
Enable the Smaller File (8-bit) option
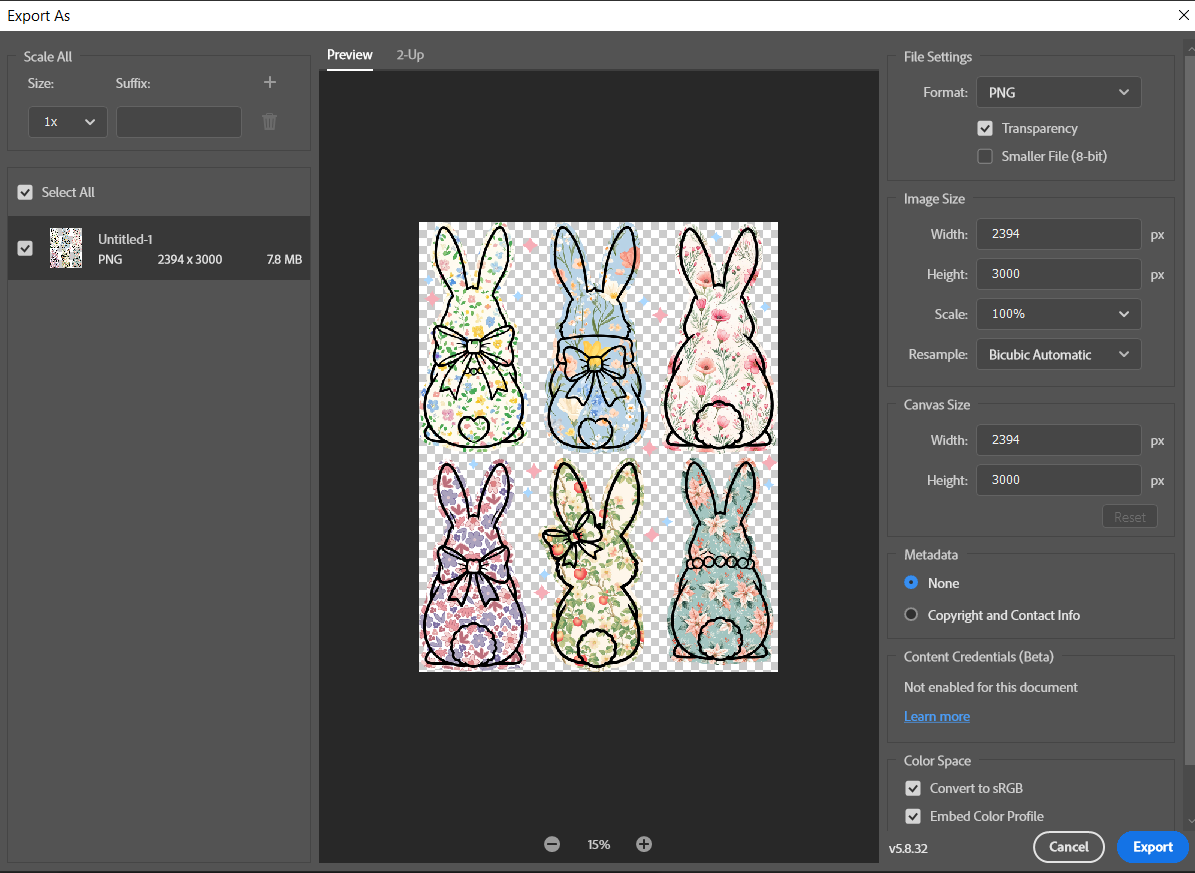point(985,157)
